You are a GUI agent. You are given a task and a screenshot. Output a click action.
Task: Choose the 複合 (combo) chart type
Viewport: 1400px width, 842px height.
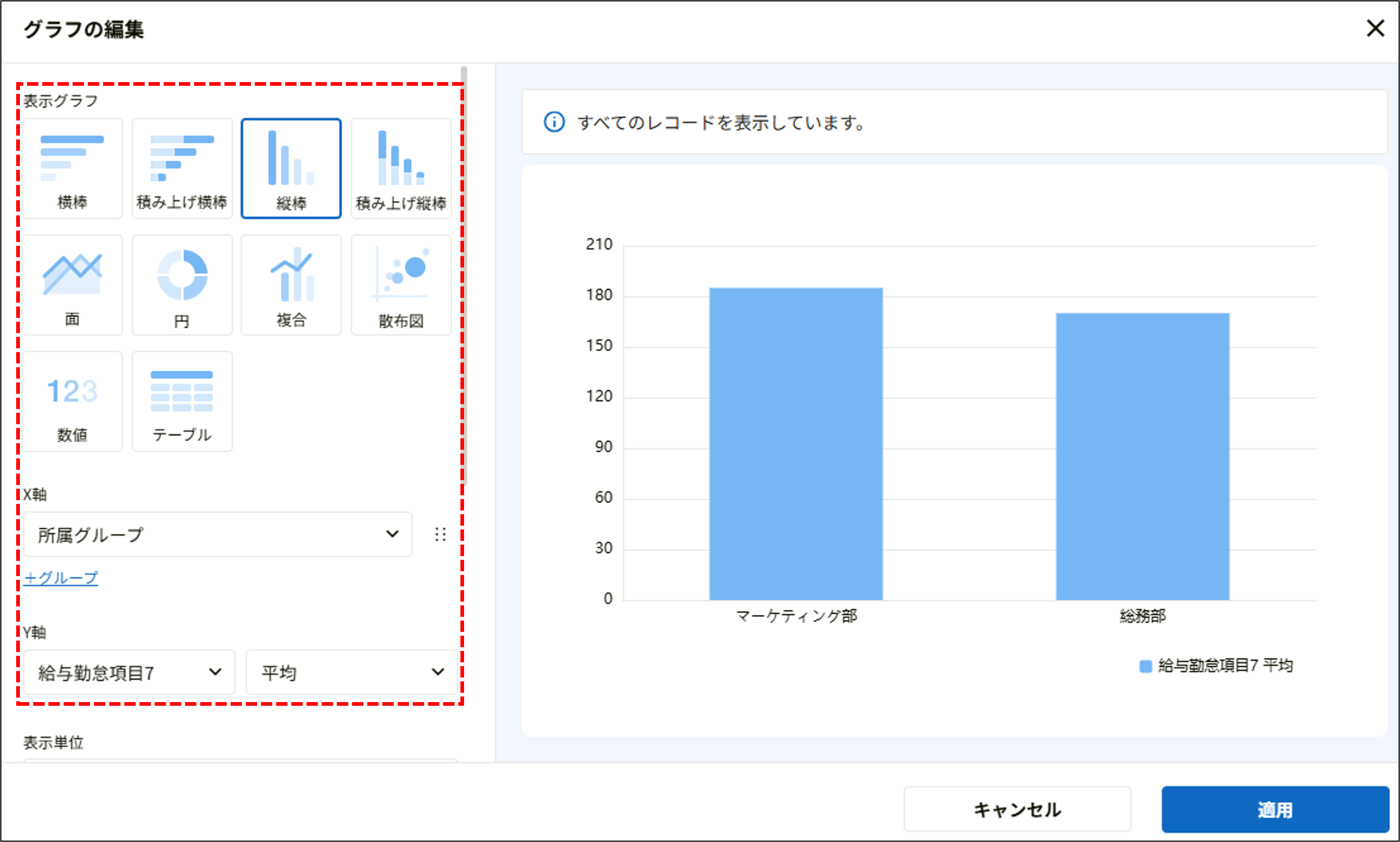(x=291, y=284)
